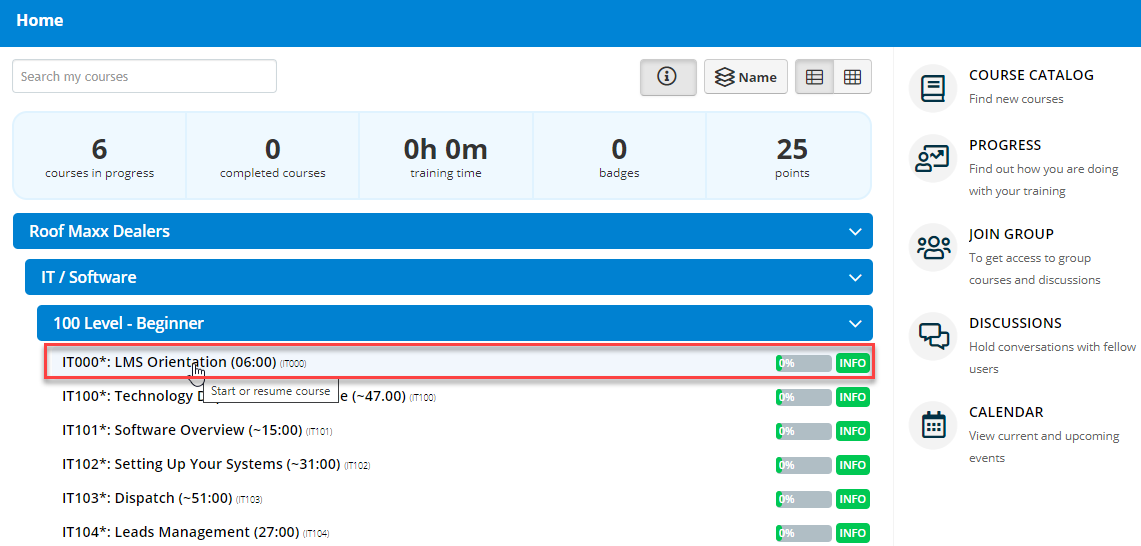The height and width of the screenshot is (546, 1141).
Task: Click INFO button for Software Overview
Action: 852,431
